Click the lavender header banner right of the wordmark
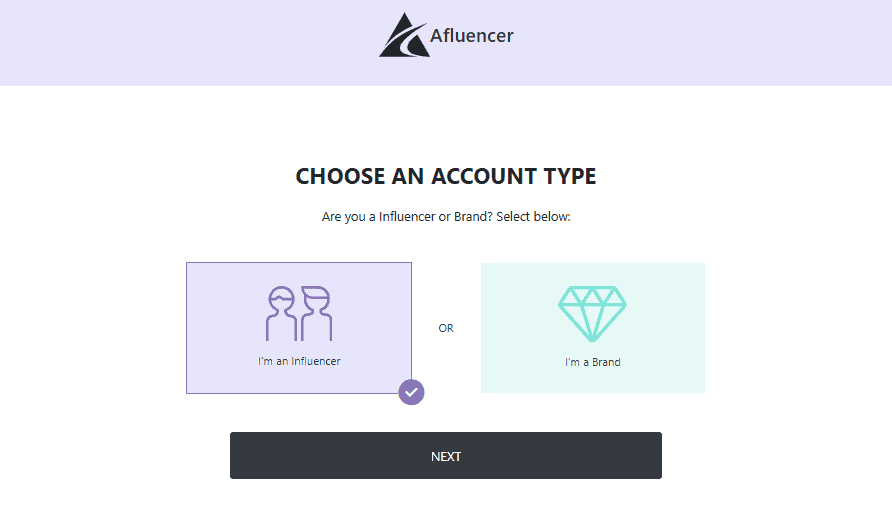Screen dimensions: 892x513 700,42
